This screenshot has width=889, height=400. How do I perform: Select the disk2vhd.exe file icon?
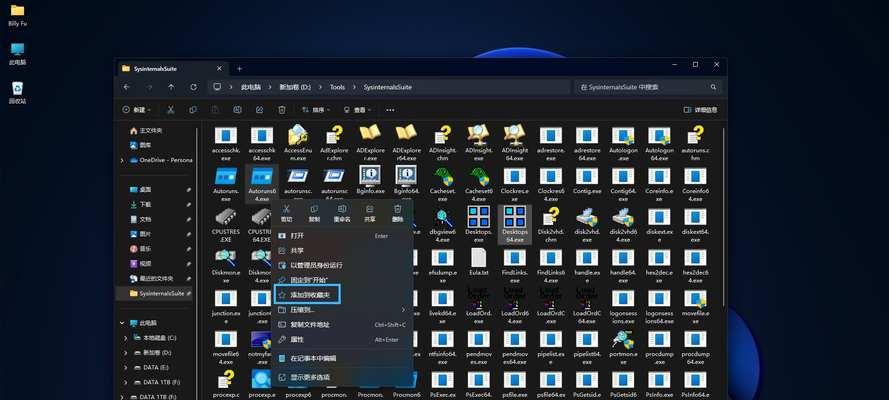point(587,217)
